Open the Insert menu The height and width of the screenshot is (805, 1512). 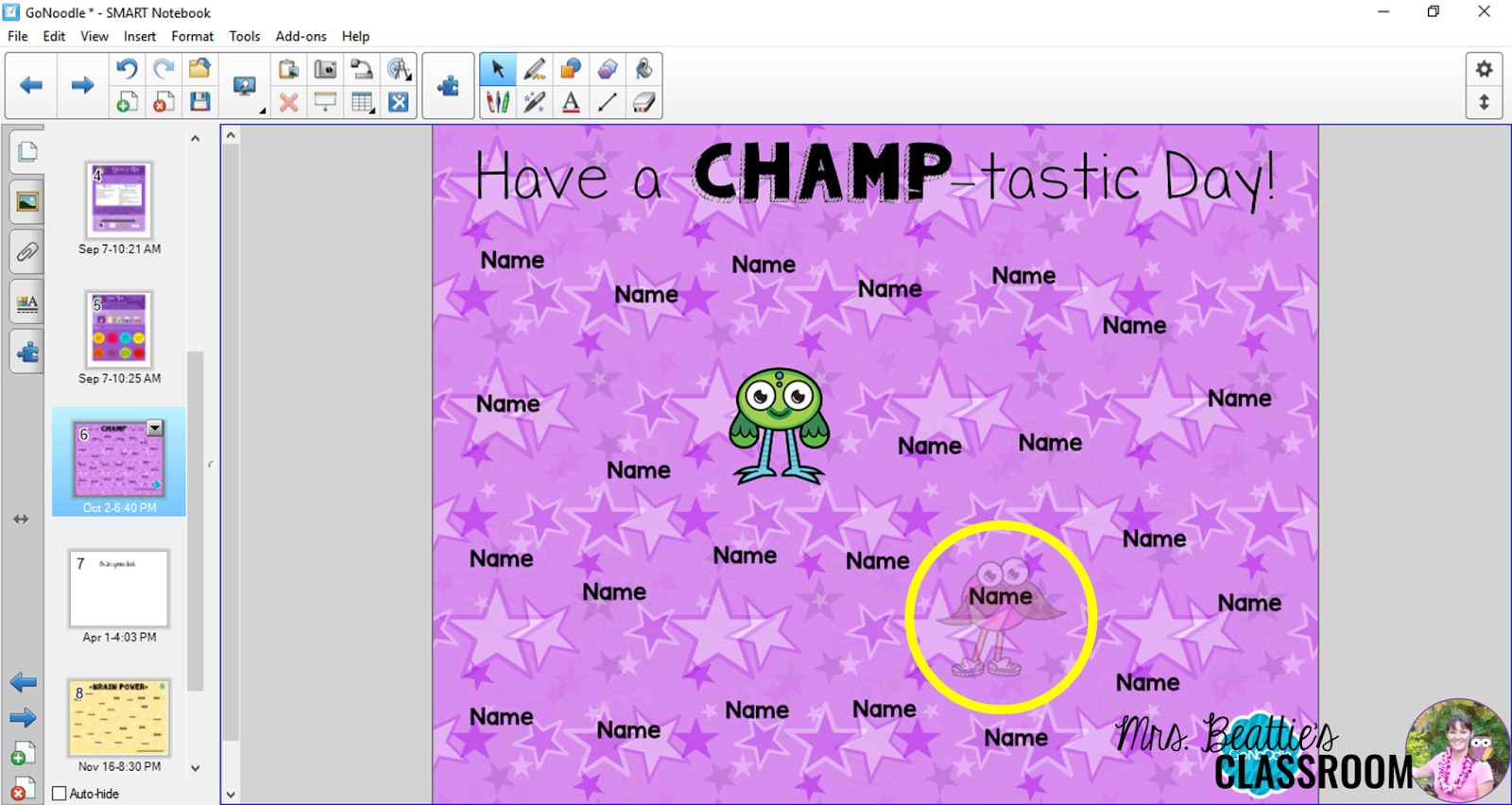click(140, 36)
